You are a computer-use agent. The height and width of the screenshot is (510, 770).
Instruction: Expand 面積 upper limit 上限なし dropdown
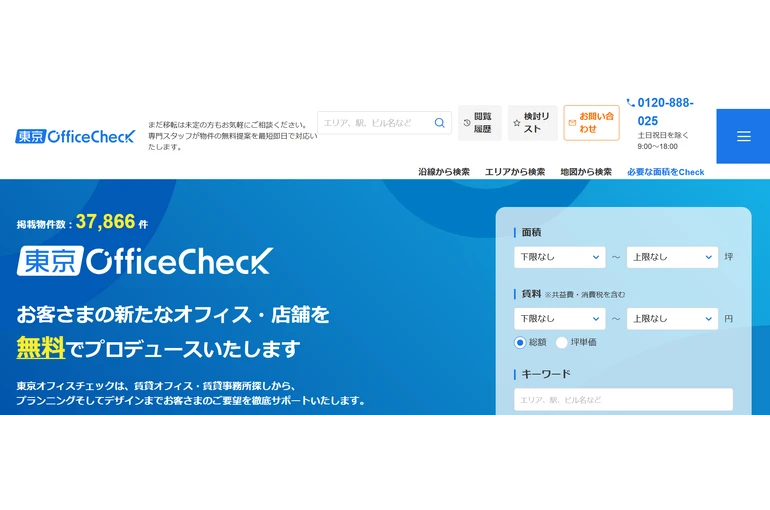click(x=672, y=257)
